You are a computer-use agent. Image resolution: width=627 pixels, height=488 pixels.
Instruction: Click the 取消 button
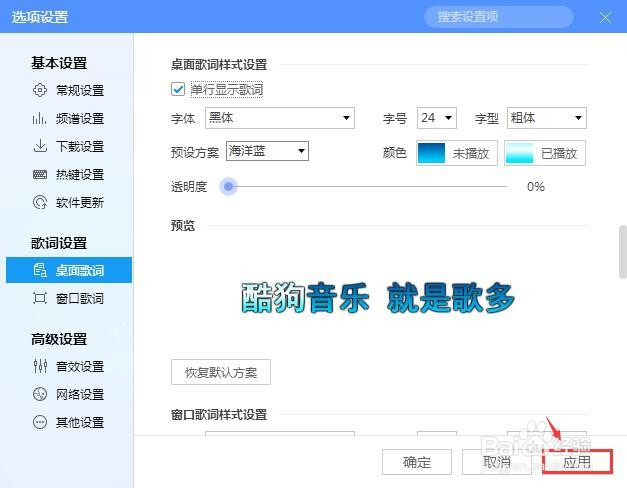(497, 462)
